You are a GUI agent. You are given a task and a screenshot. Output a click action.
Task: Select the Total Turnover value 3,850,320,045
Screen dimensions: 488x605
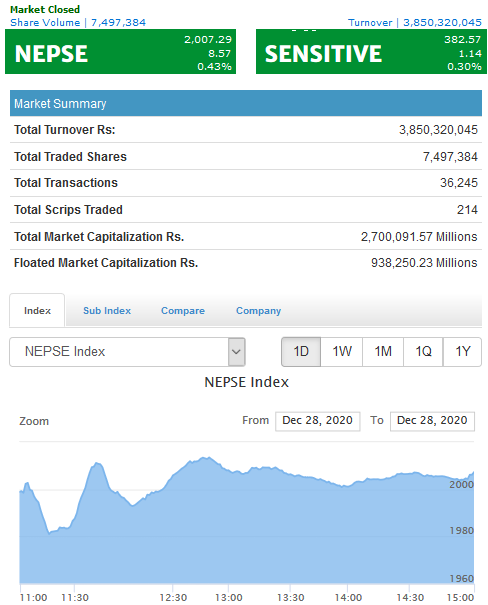[x=438, y=130]
